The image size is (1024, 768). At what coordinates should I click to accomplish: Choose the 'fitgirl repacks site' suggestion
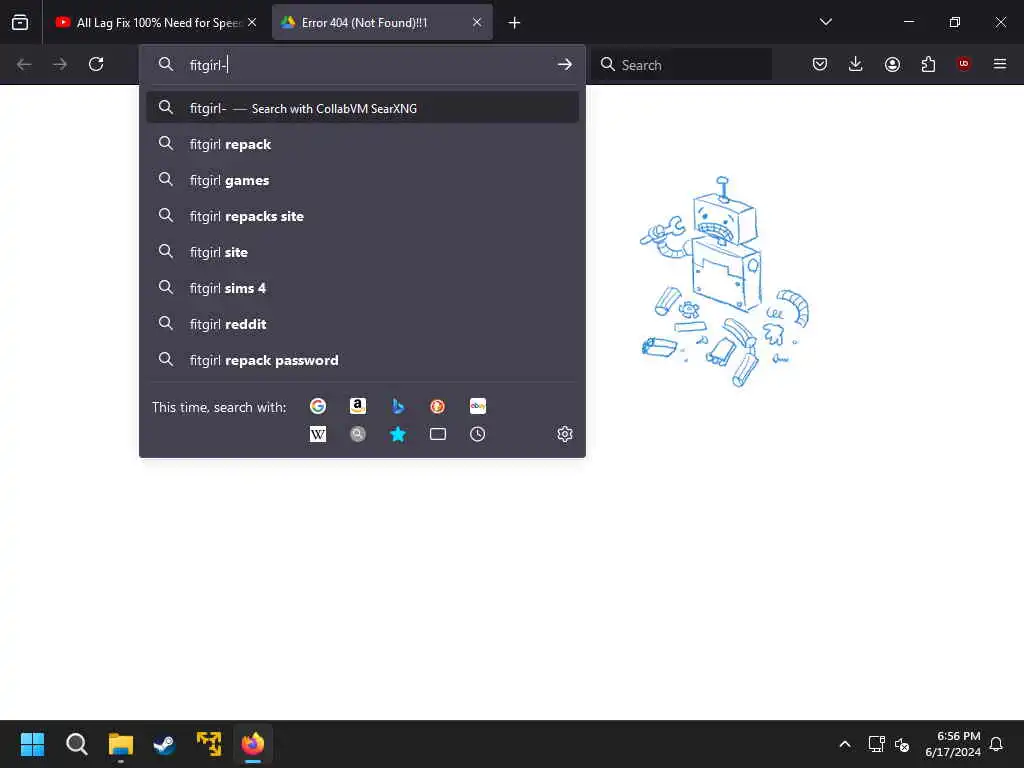362,216
